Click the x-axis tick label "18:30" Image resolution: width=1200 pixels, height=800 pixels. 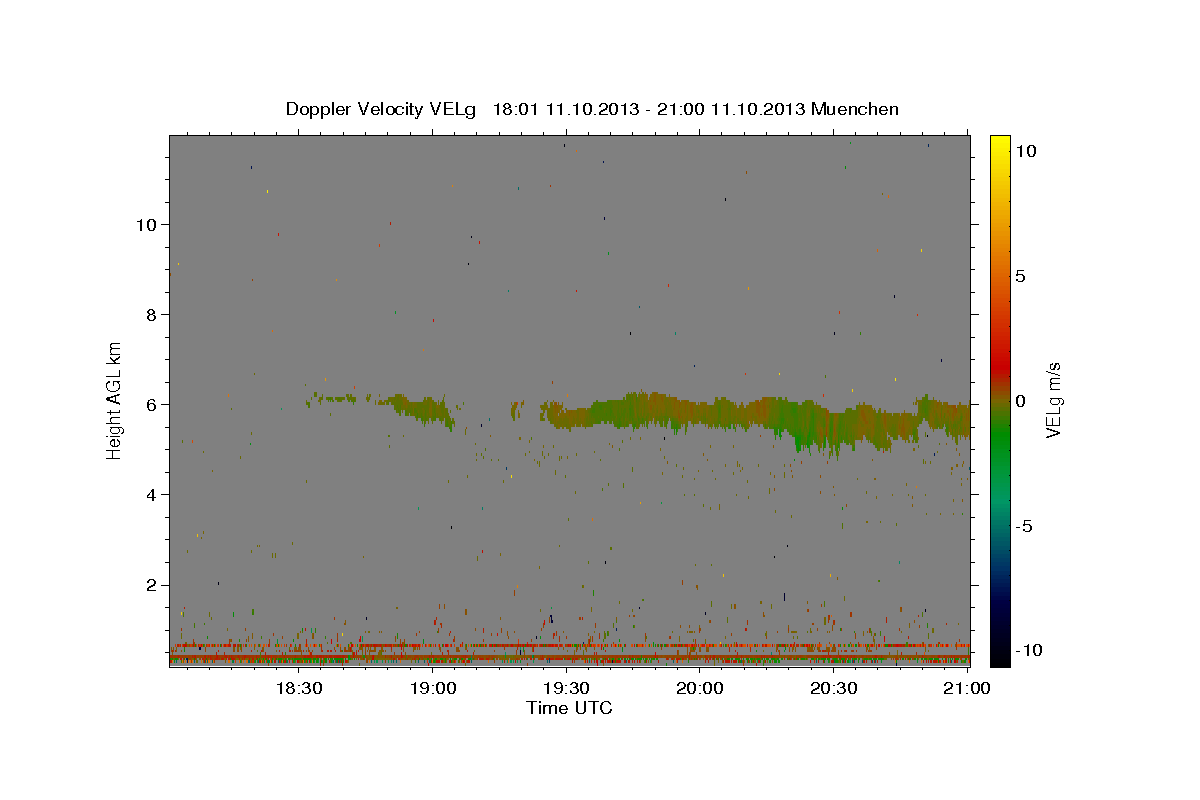[x=299, y=689]
